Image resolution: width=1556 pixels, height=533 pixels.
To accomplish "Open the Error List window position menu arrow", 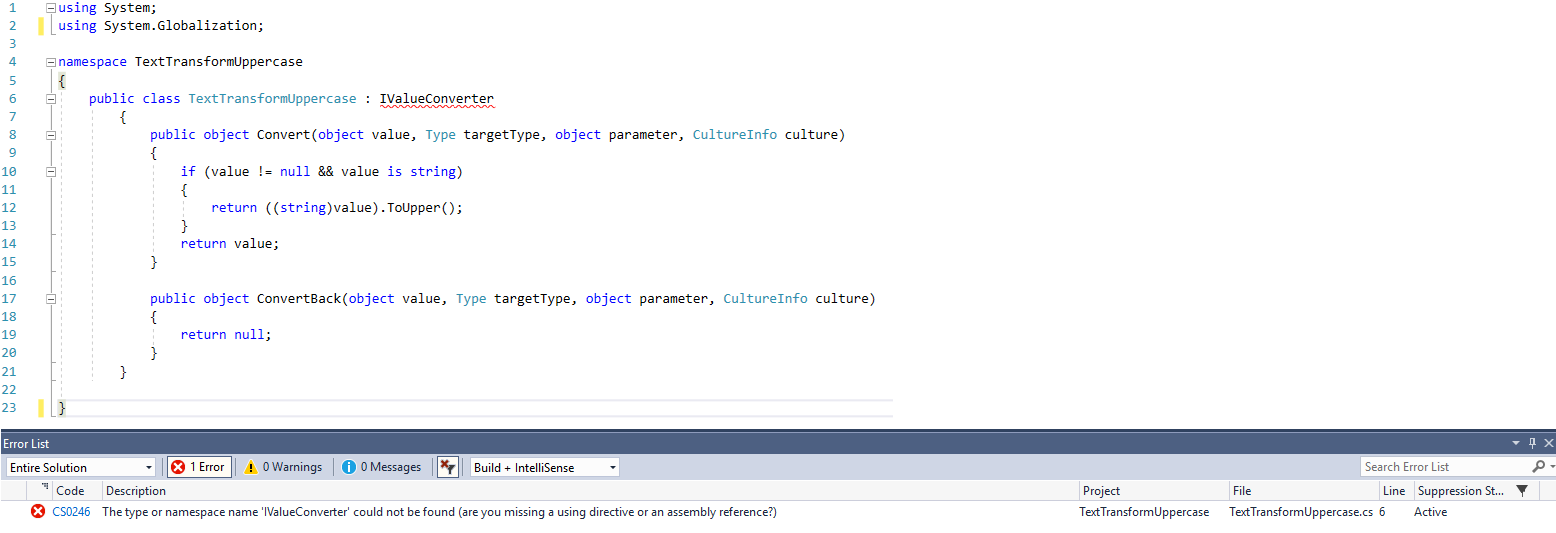I will pos(1515,443).
